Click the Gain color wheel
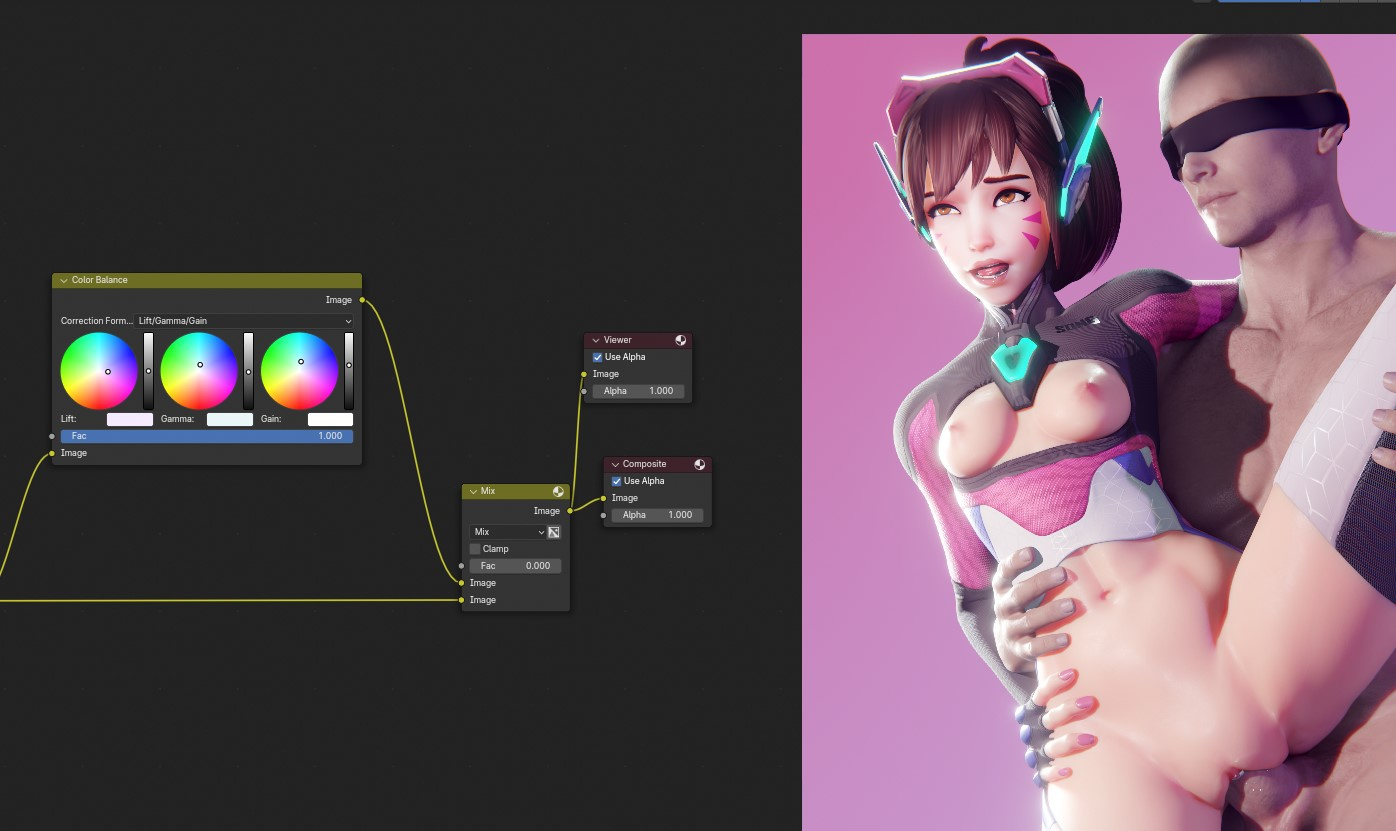 tap(299, 371)
